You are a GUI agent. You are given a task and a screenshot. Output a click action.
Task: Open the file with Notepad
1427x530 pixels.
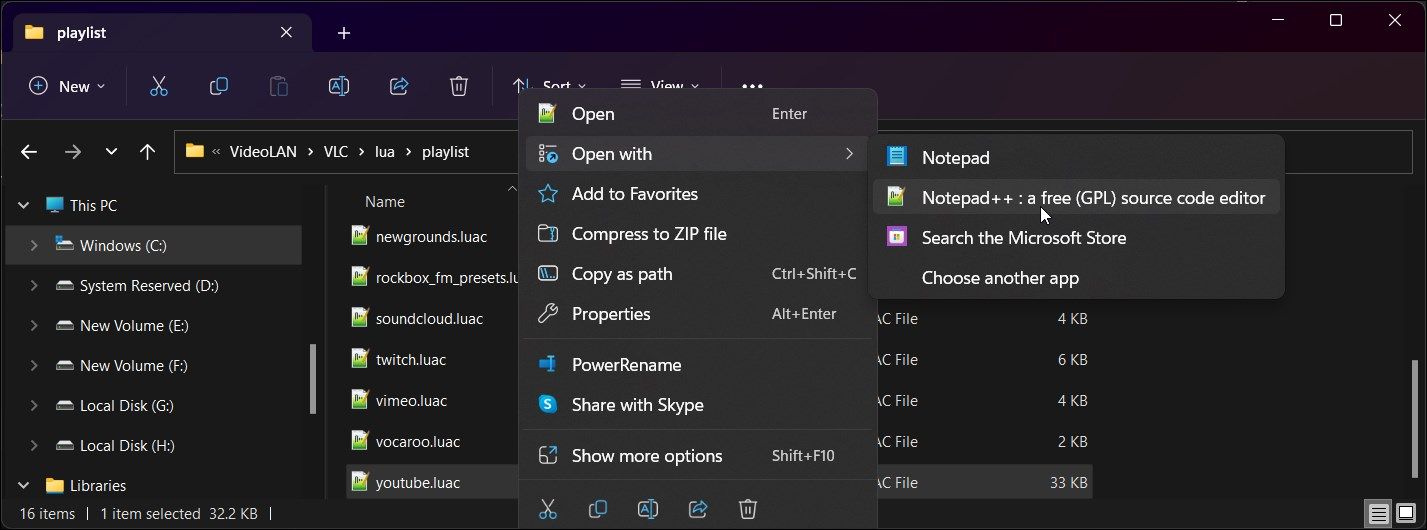coord(1076,157)
